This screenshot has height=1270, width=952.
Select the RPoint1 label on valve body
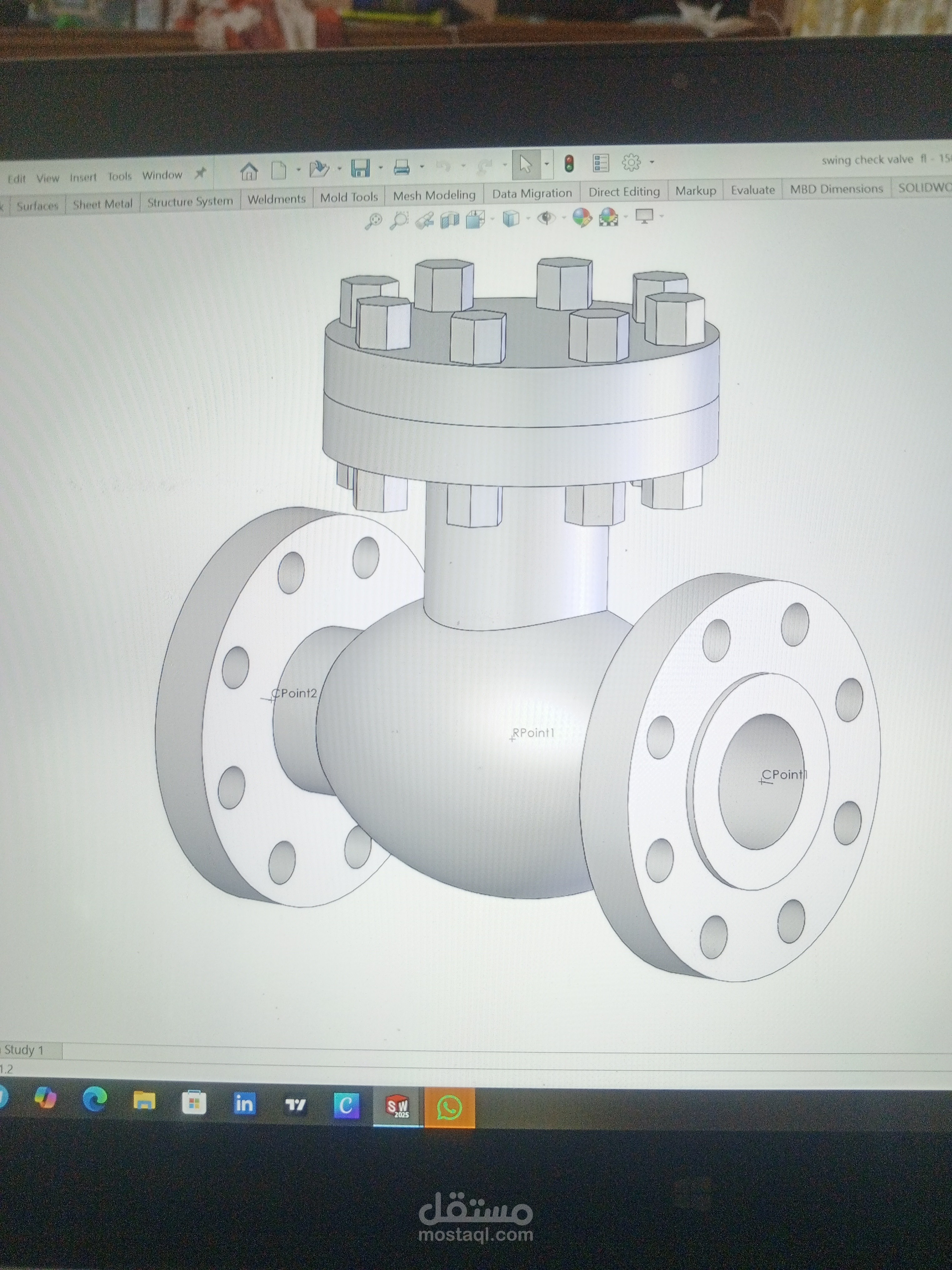coord(534,733)
